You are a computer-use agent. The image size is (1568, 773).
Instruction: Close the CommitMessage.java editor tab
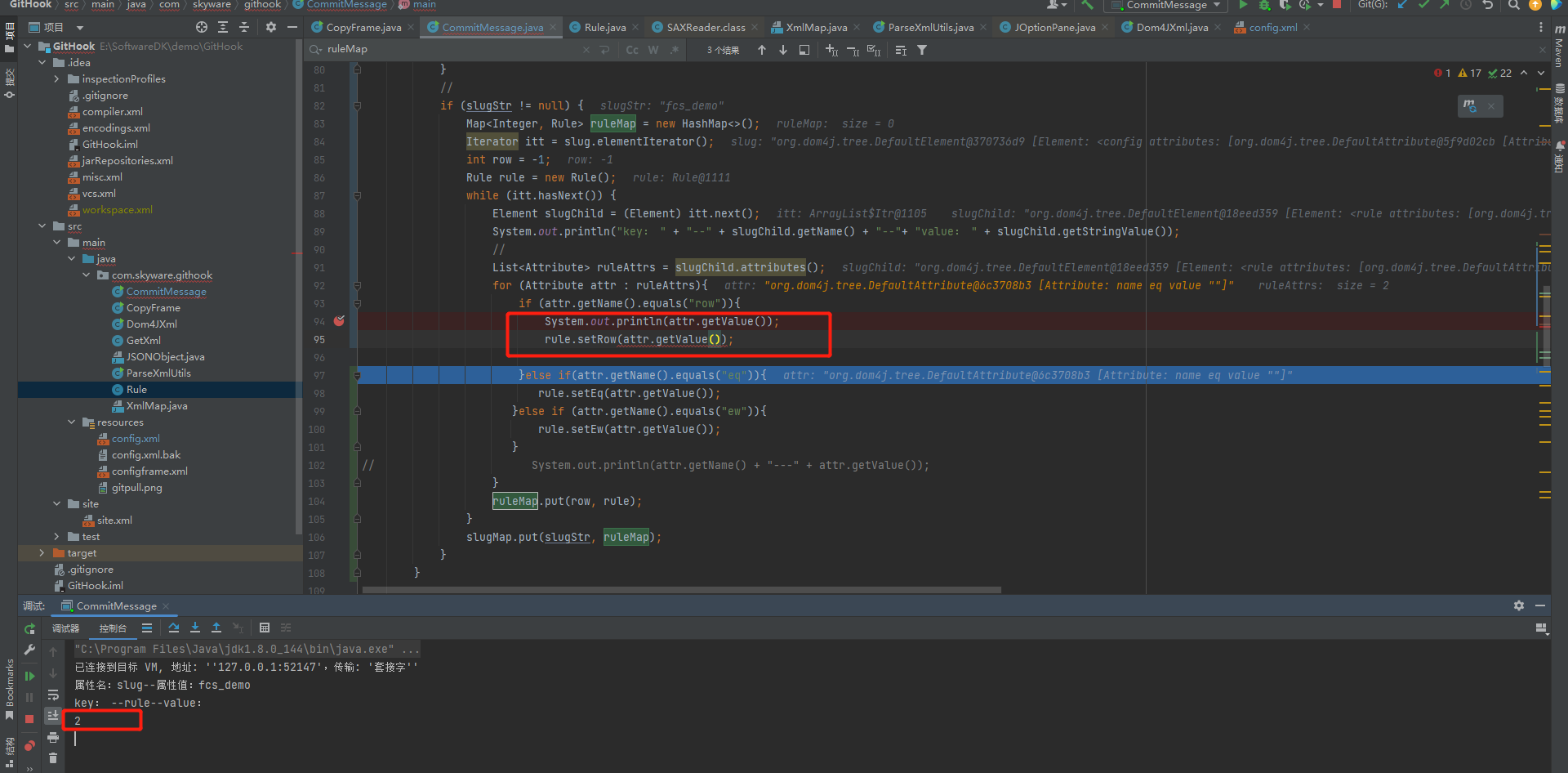tap(553, 27)
